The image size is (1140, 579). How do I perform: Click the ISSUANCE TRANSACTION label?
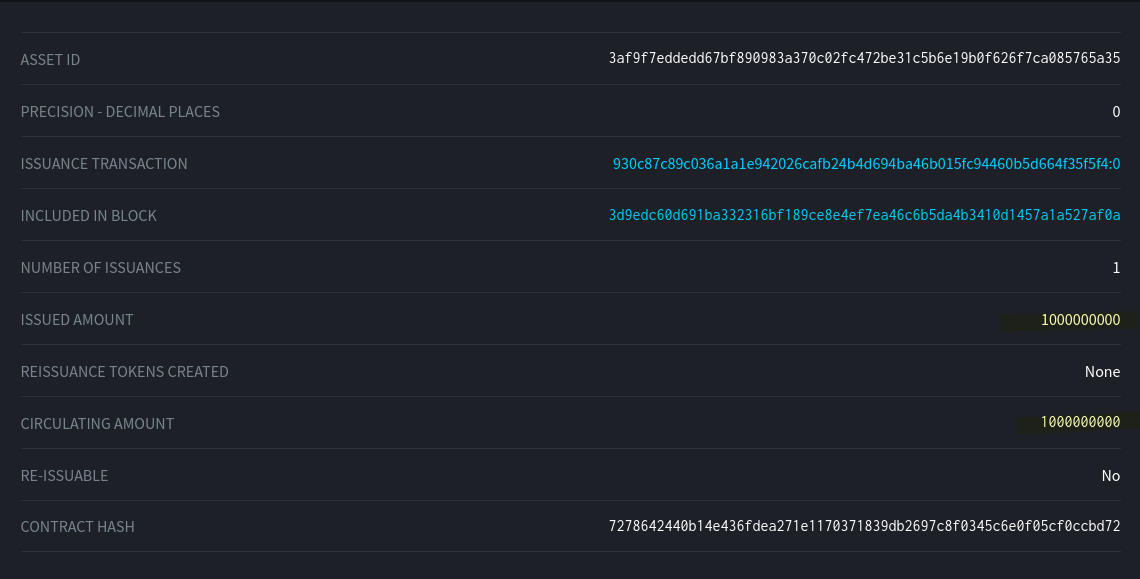click(x=104, y=164)
